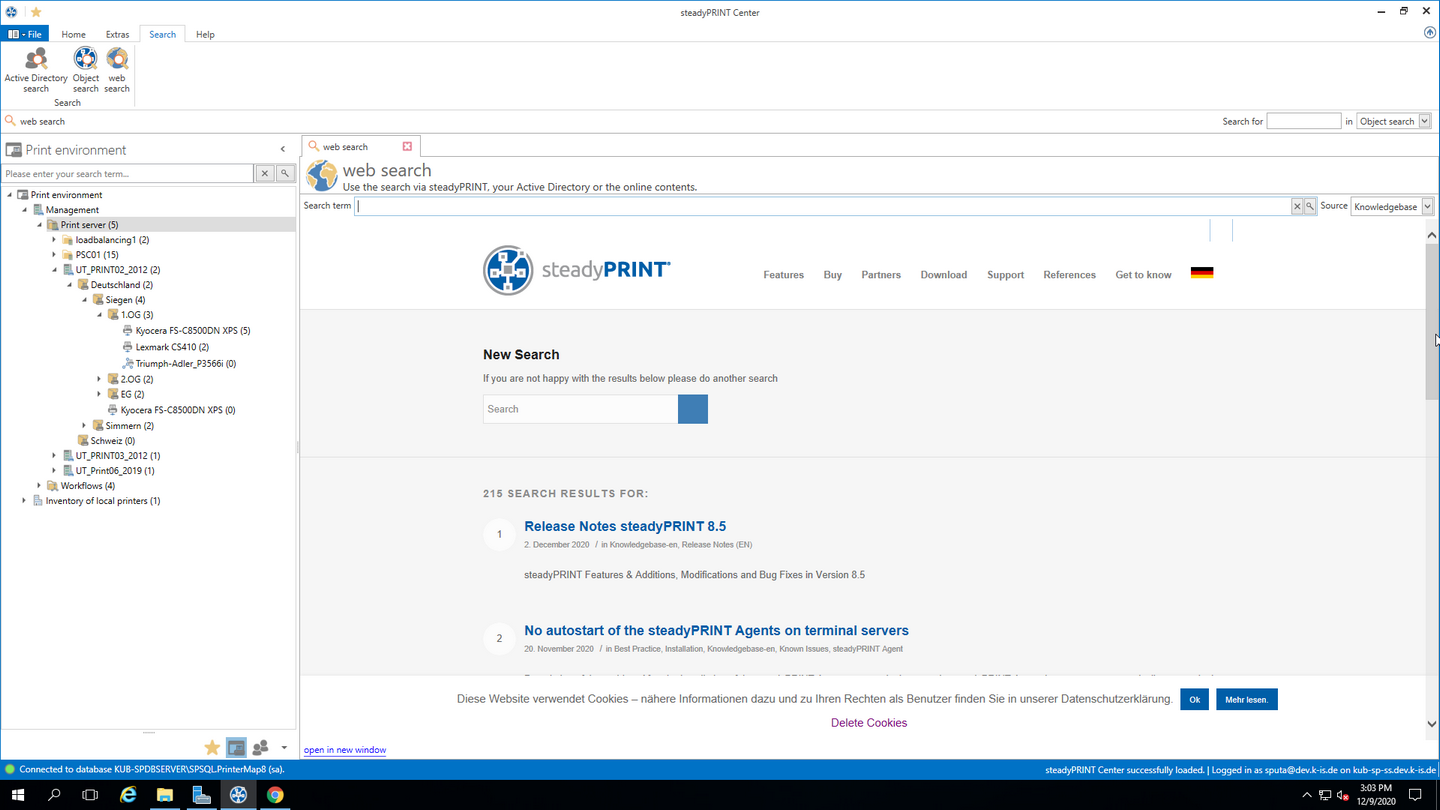The image size is (1440, 810).
Task: Clear the print environment search term
Action: [x=264, y=173]
